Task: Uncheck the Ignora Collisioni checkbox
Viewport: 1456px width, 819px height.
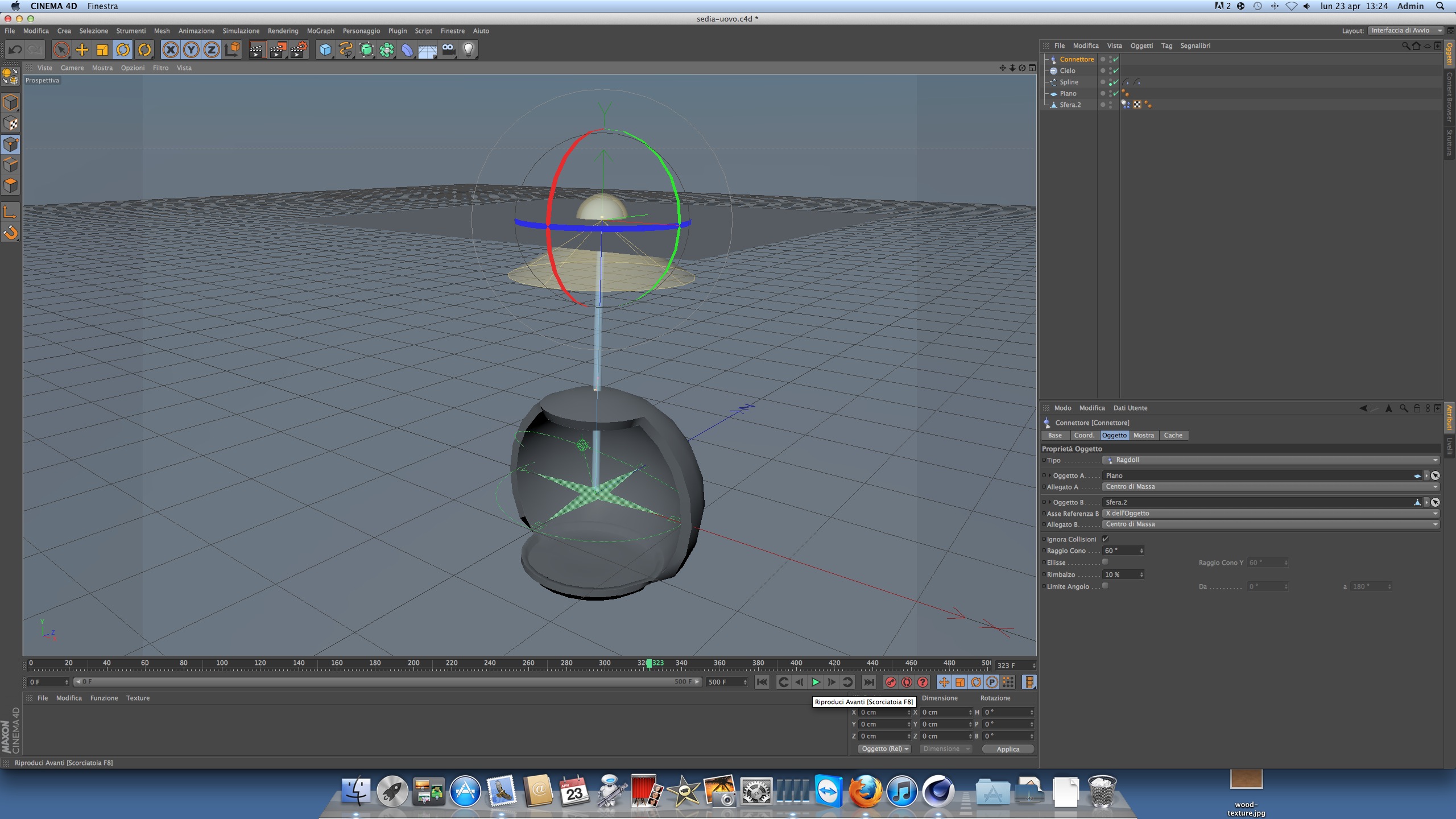Action: tap(1105, 539)
